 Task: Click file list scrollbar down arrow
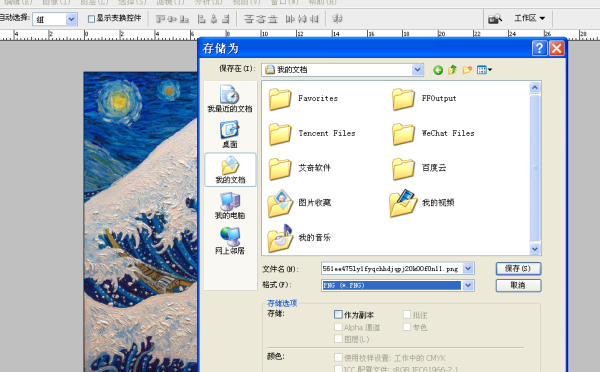(x=535, y=249)
